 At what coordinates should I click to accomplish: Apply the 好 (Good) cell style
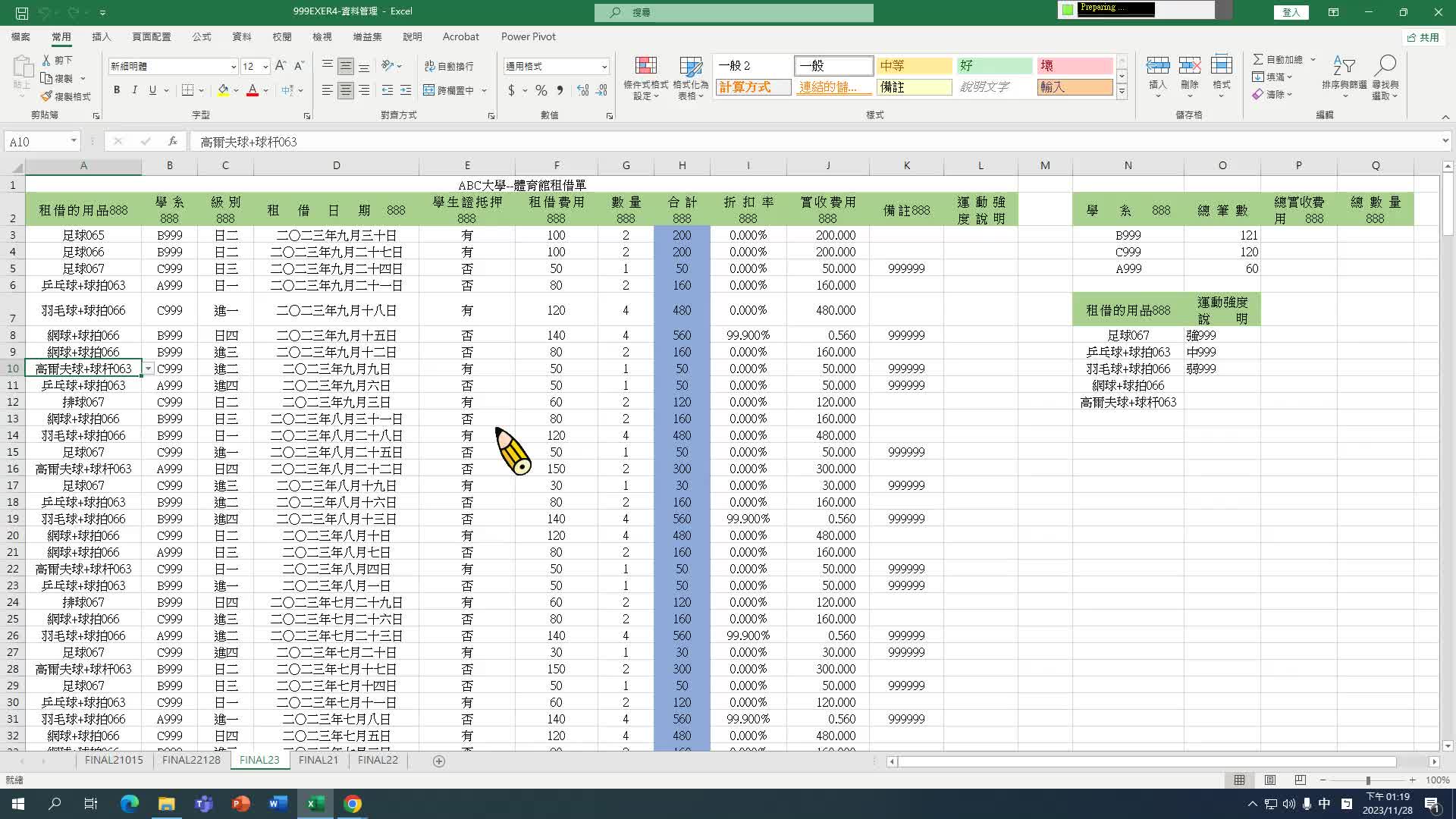click(994, 66)
